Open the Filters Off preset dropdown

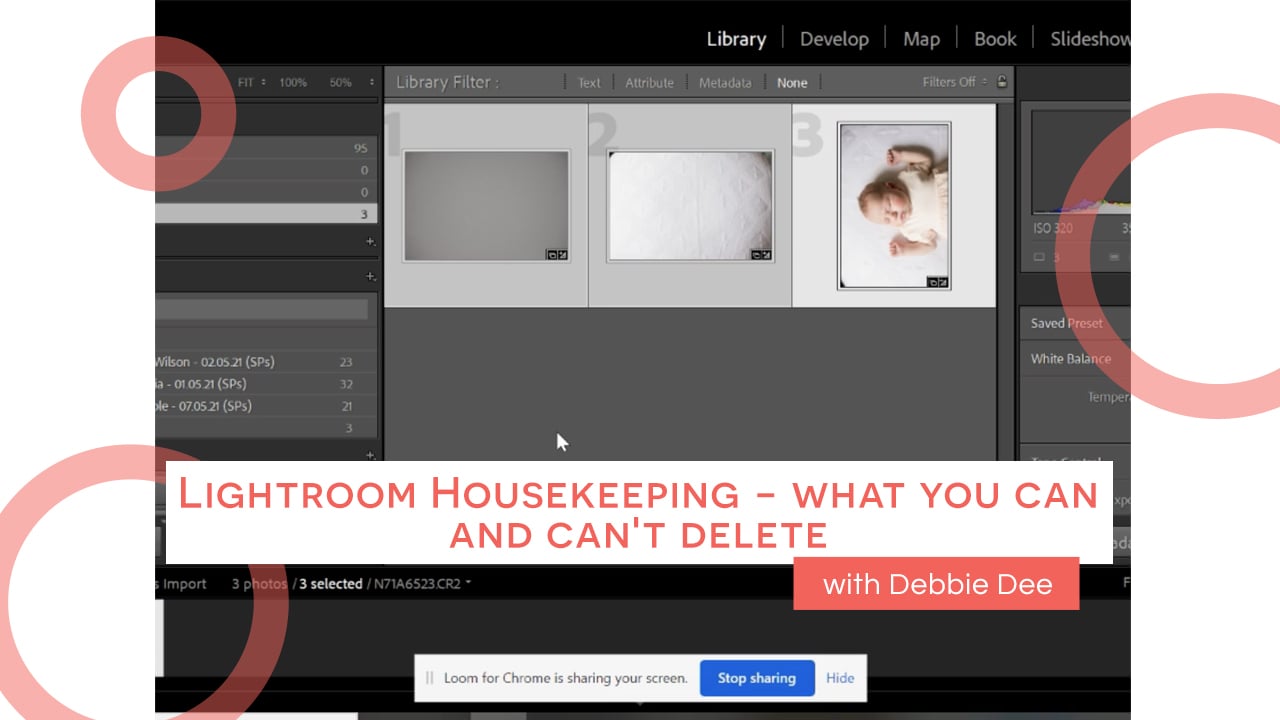pos(954,82)
